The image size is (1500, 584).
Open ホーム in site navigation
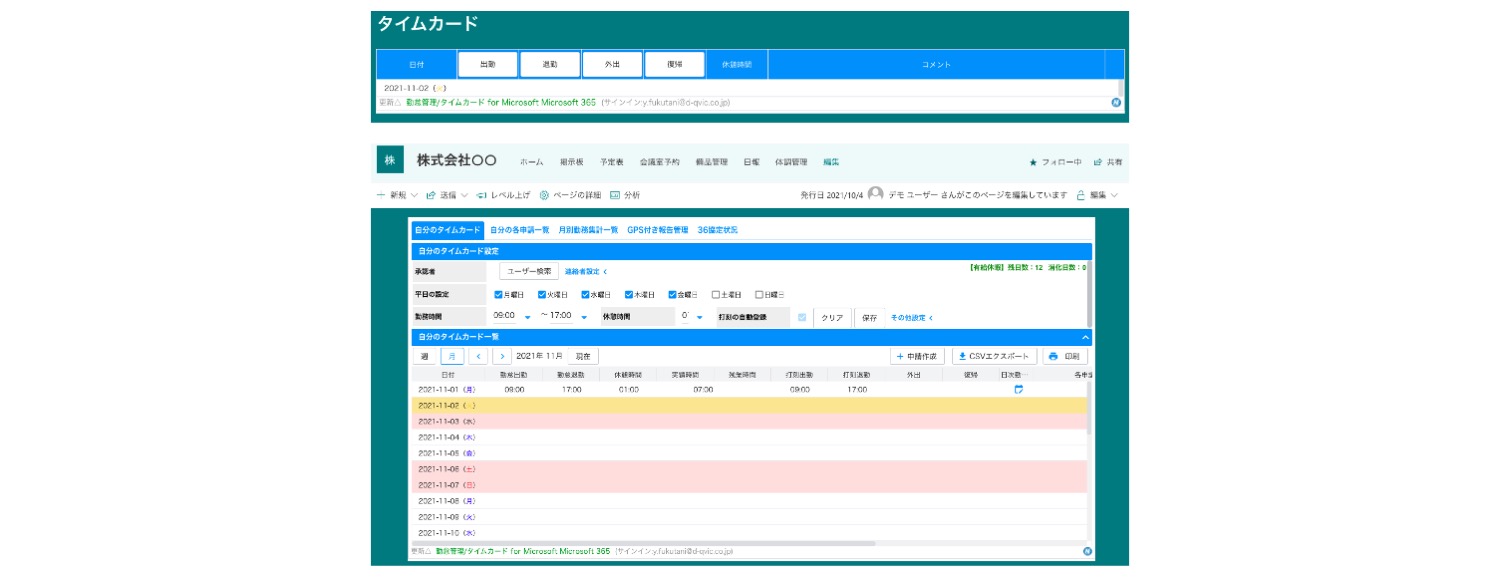532,162
